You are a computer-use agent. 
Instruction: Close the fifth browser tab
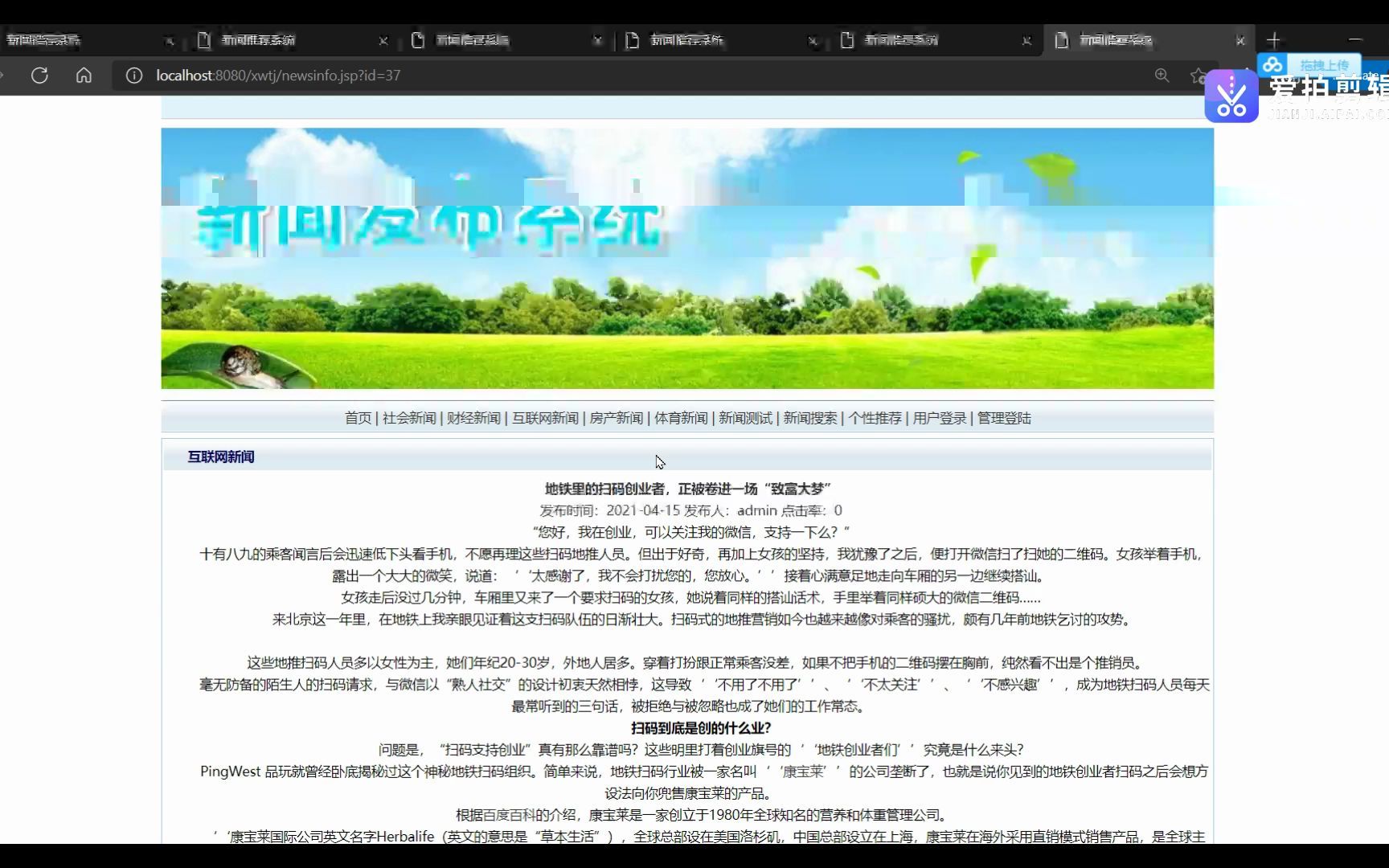[1026, 40]
